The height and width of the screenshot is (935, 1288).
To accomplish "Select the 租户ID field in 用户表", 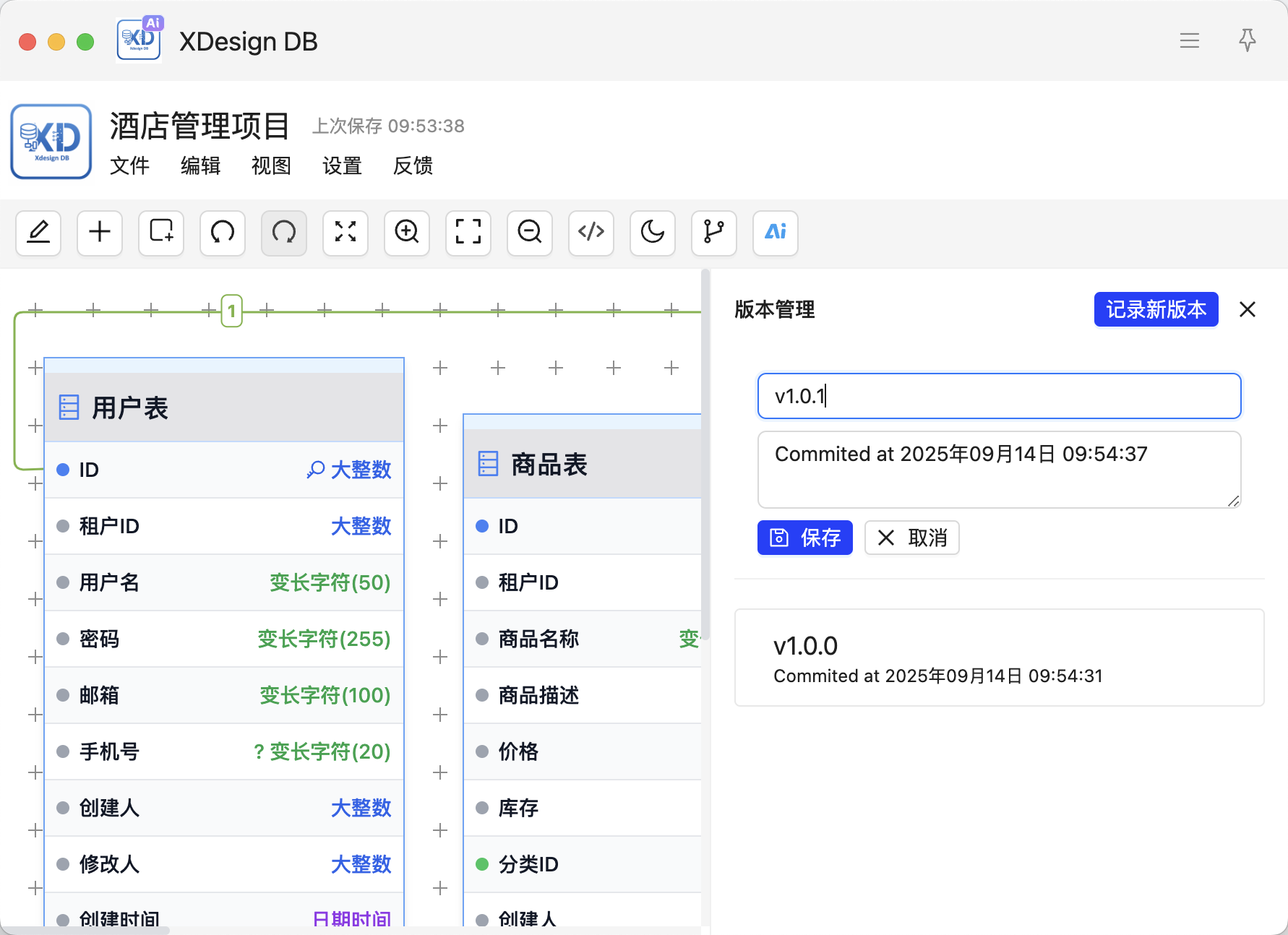I will pyautogui.click(x=224, y=526).
